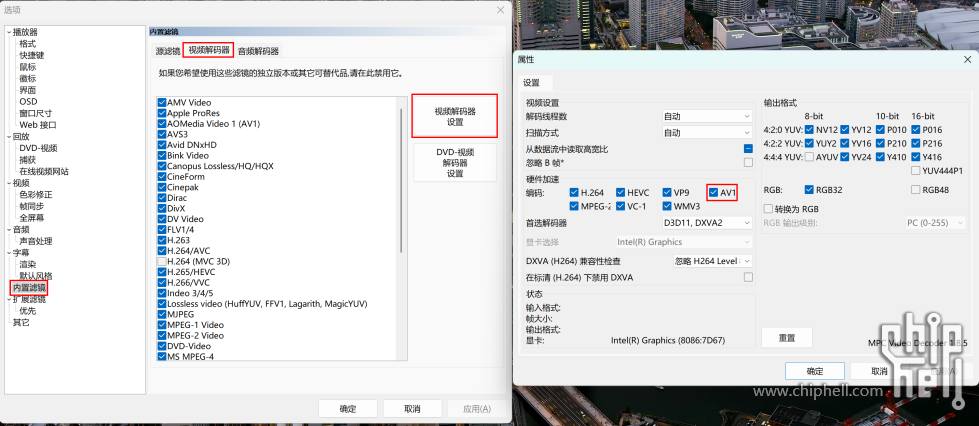The width and height of the screenshot is (979, 426).
Task: Toggle the H.265/HEVC decoder checkbox
Action: pos(162,272)
